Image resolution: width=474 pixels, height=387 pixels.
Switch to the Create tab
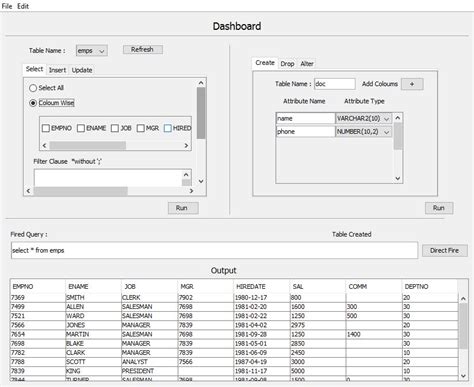pyautogui.click(x=265, y=63)
